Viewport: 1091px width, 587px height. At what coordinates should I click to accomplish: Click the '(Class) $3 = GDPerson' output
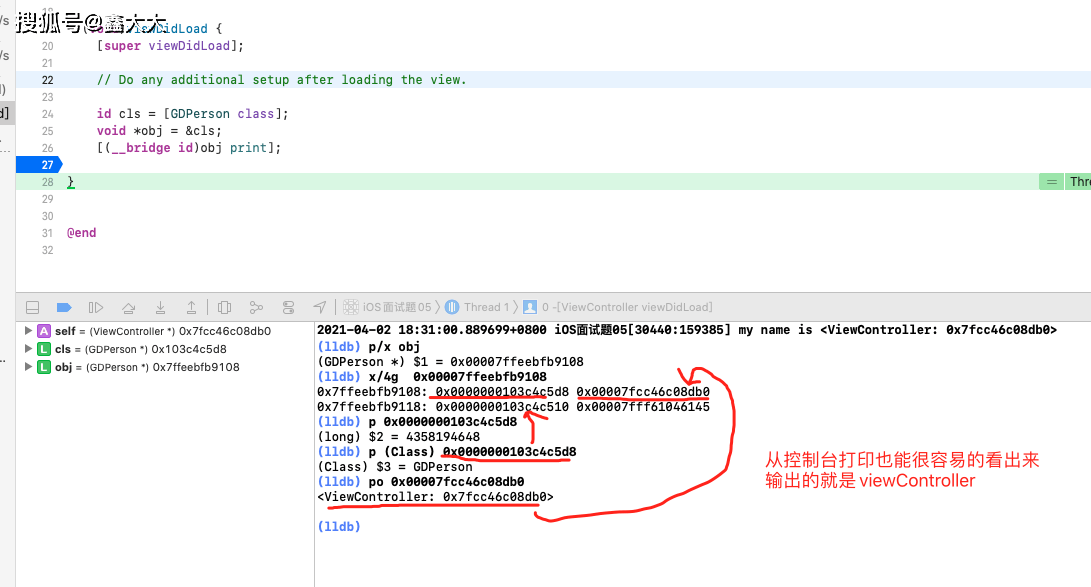395,467
